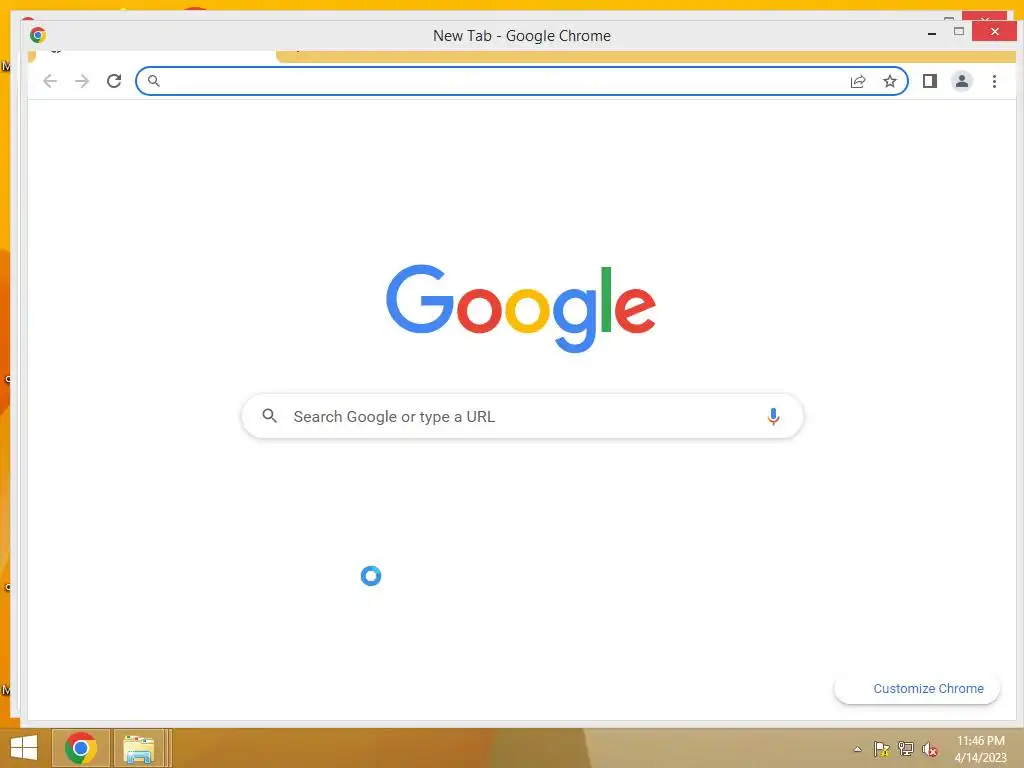Open the Chrome profile avatar
The image size is (1024, 768).
pyautogui.click(x=962, y=81)
